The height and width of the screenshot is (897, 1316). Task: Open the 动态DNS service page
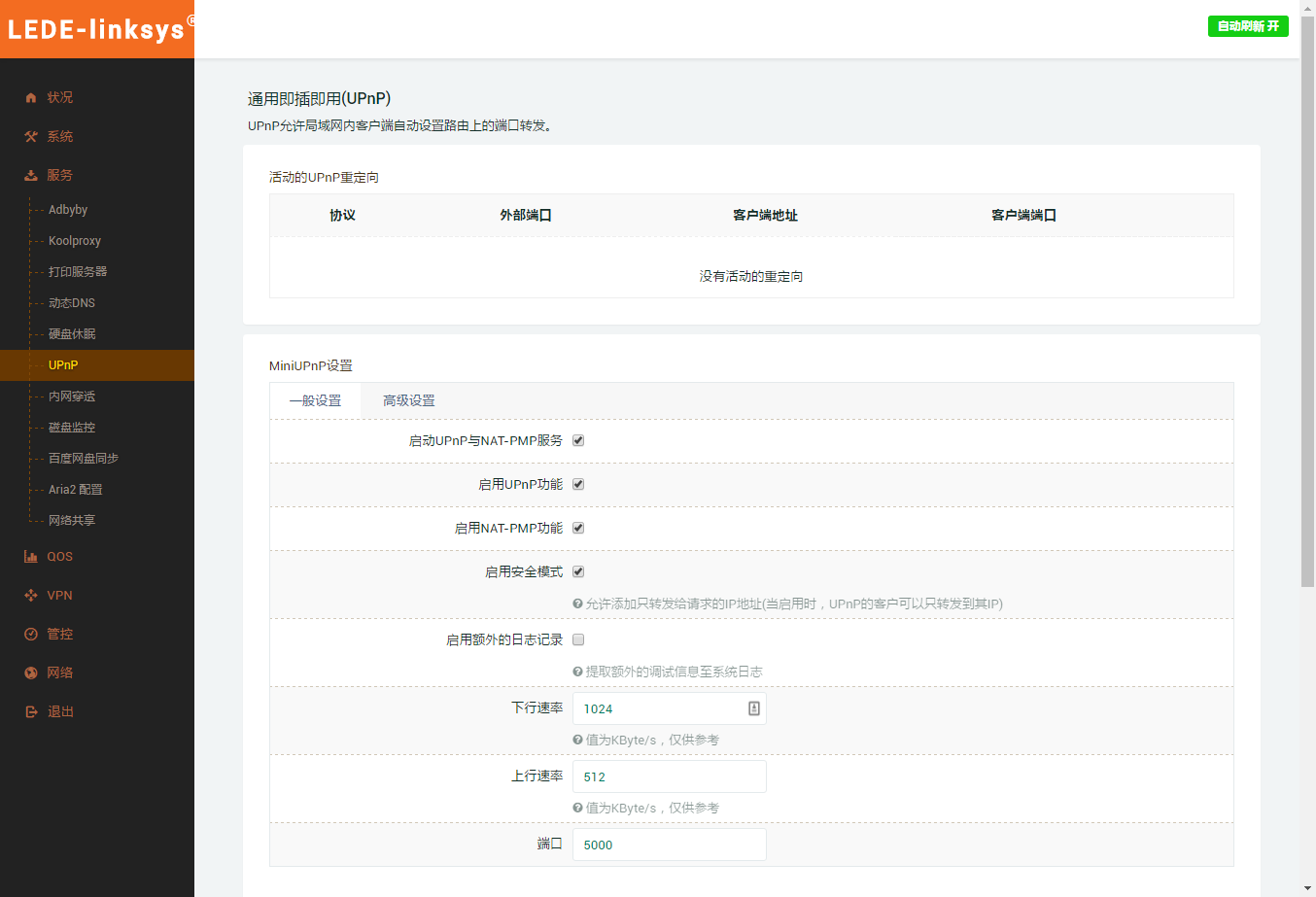(72, 303)
